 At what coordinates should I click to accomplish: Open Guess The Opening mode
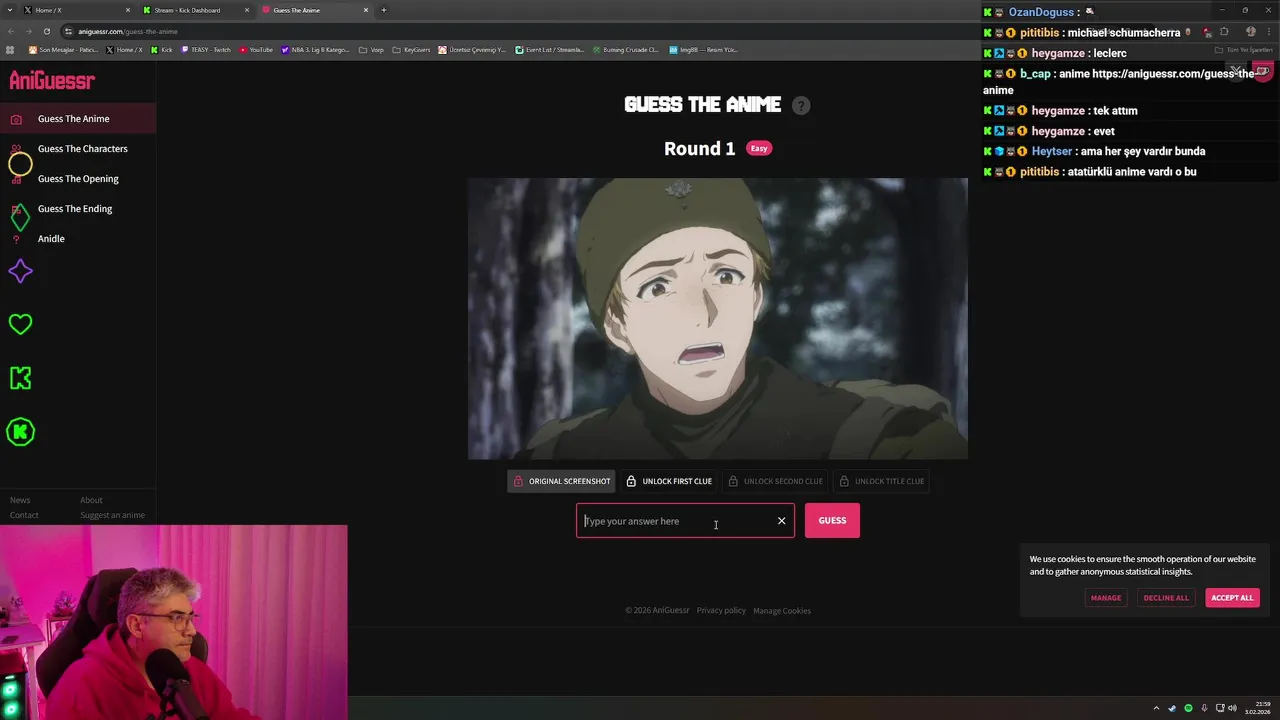click(x=77, y=178)
